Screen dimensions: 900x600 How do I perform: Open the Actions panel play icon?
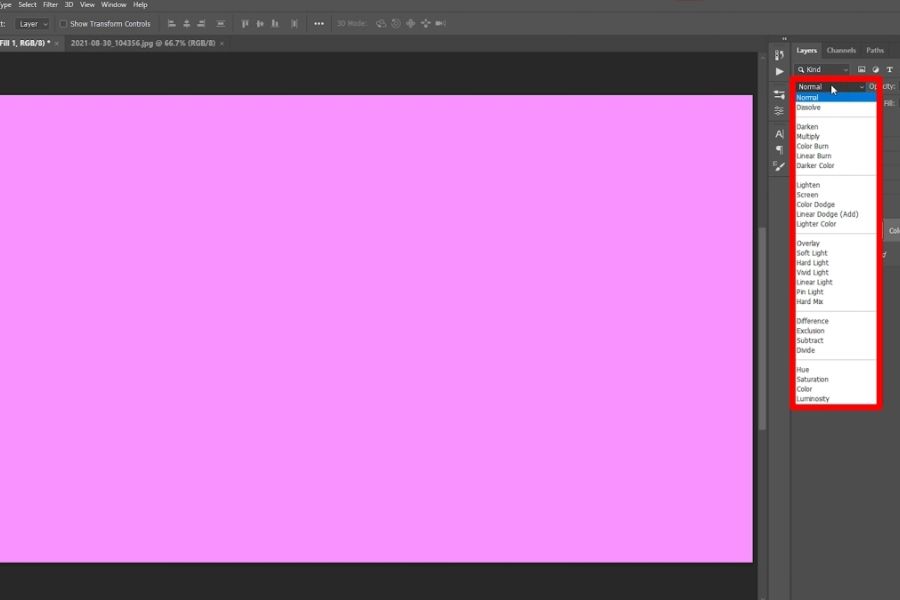(x=779, y=72)
